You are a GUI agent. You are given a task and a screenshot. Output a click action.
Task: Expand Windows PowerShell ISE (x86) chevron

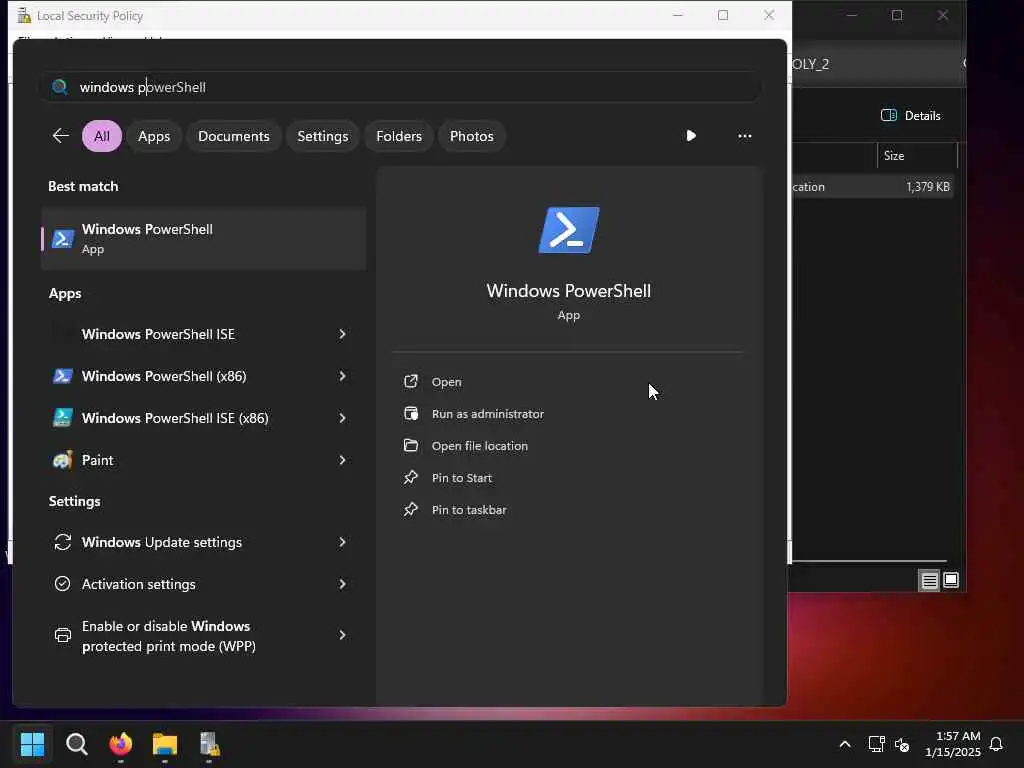tap(342, 418)
